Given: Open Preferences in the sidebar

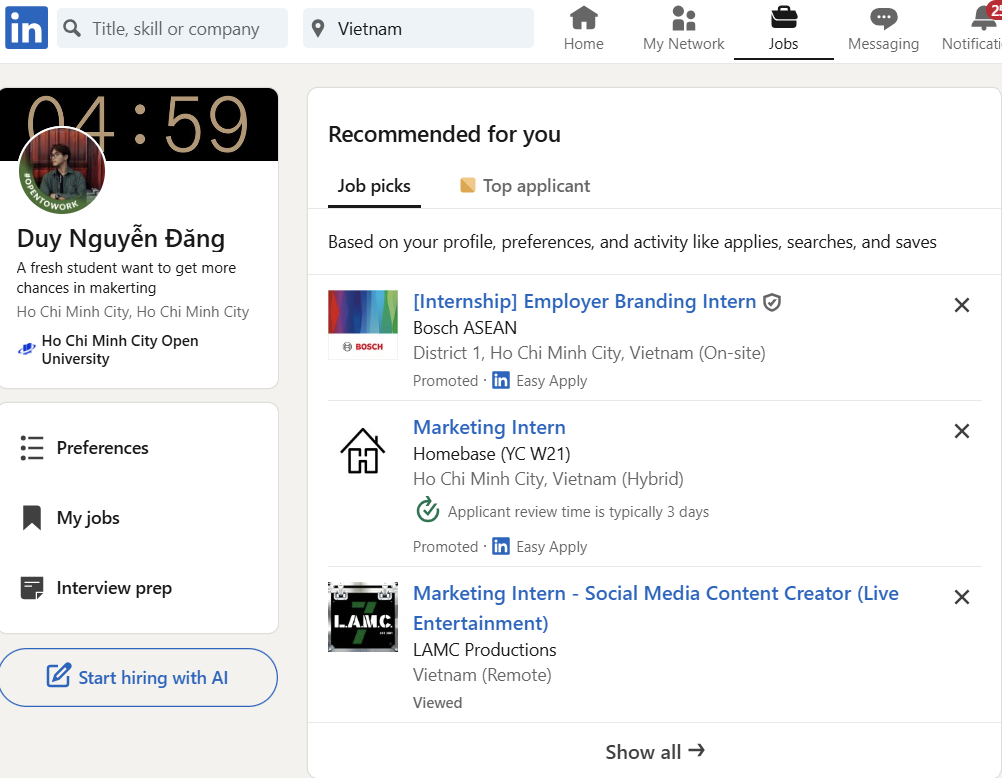Looking at the screenshot, I should 102,447.
